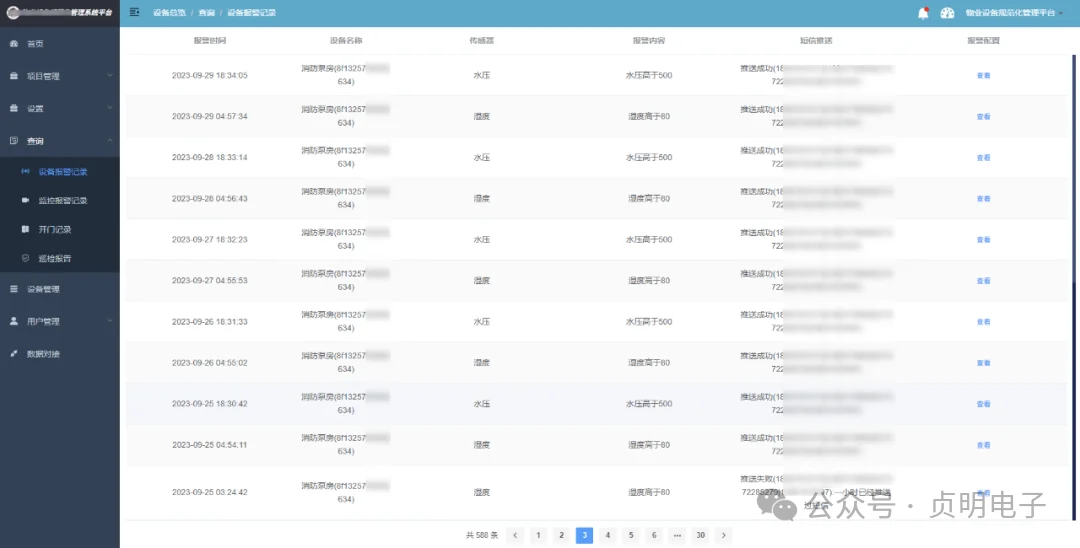Click the next page arrow

(x=723, y=535)
